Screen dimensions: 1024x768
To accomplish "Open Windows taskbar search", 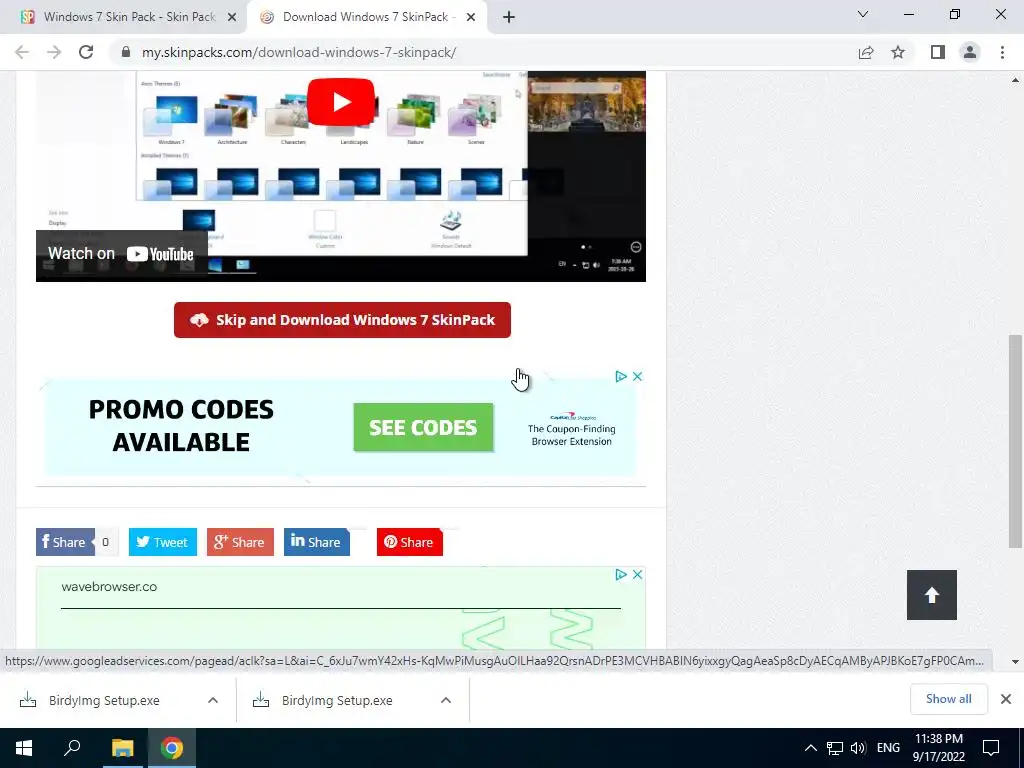I will point(72,748).
